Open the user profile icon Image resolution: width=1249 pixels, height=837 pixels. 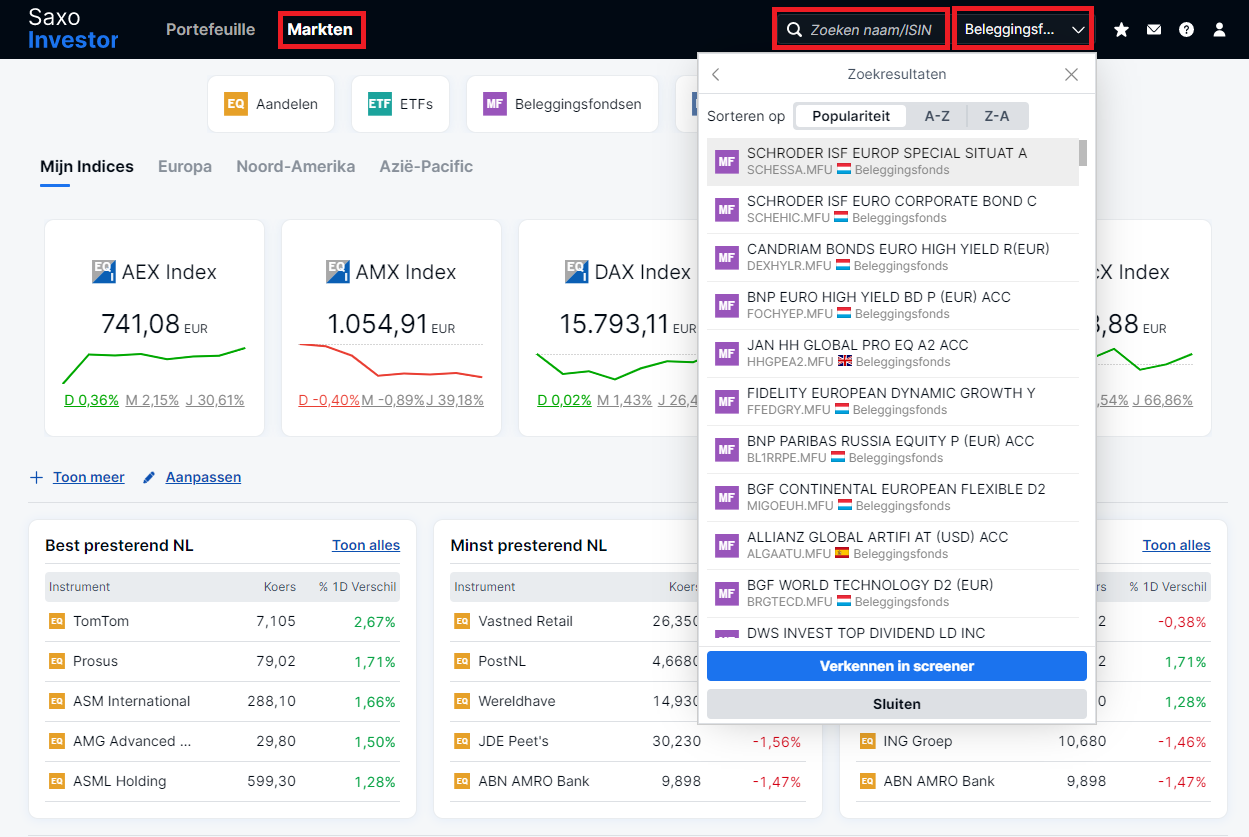1219,30
